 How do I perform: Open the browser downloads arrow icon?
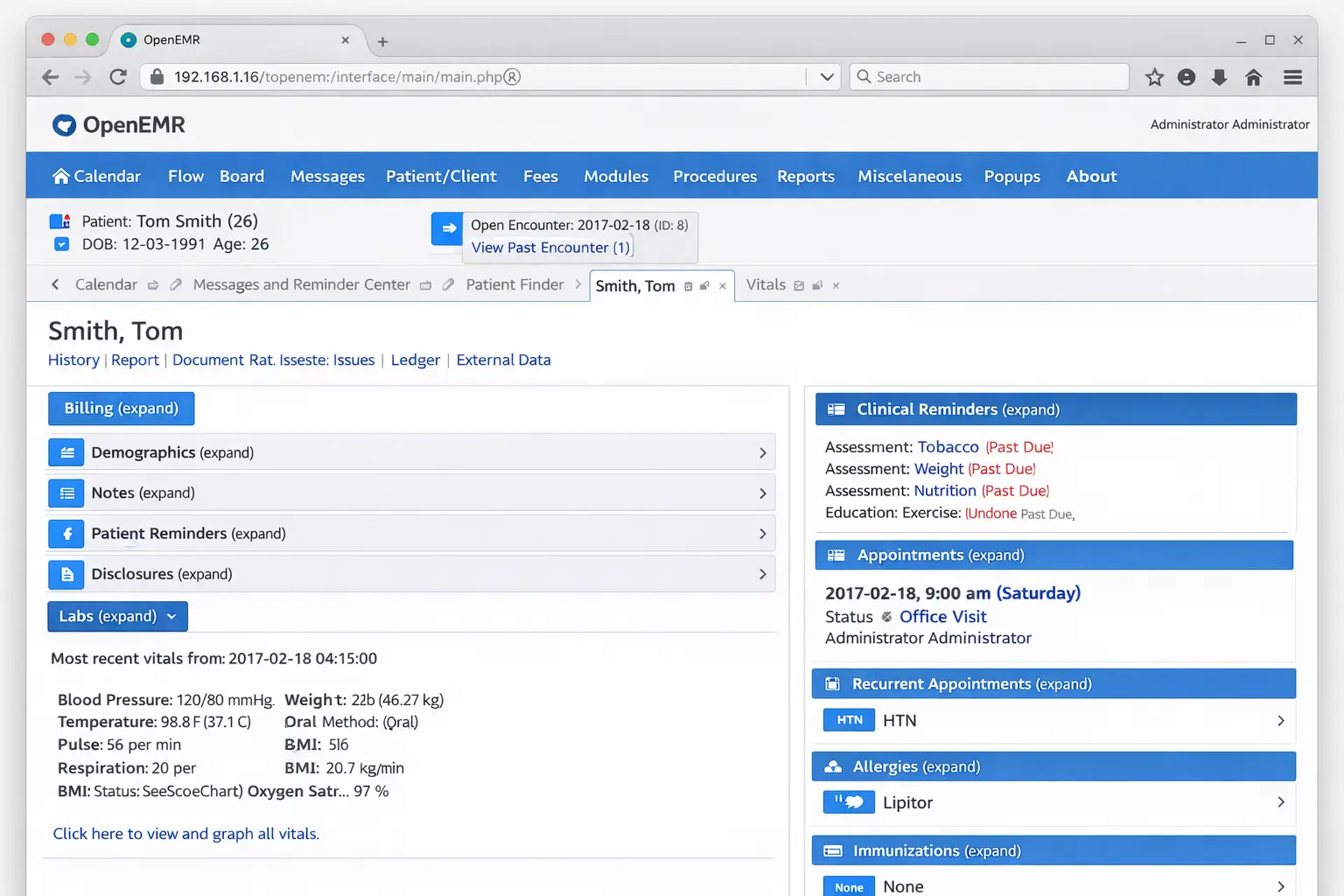[x=1220, y=77]
